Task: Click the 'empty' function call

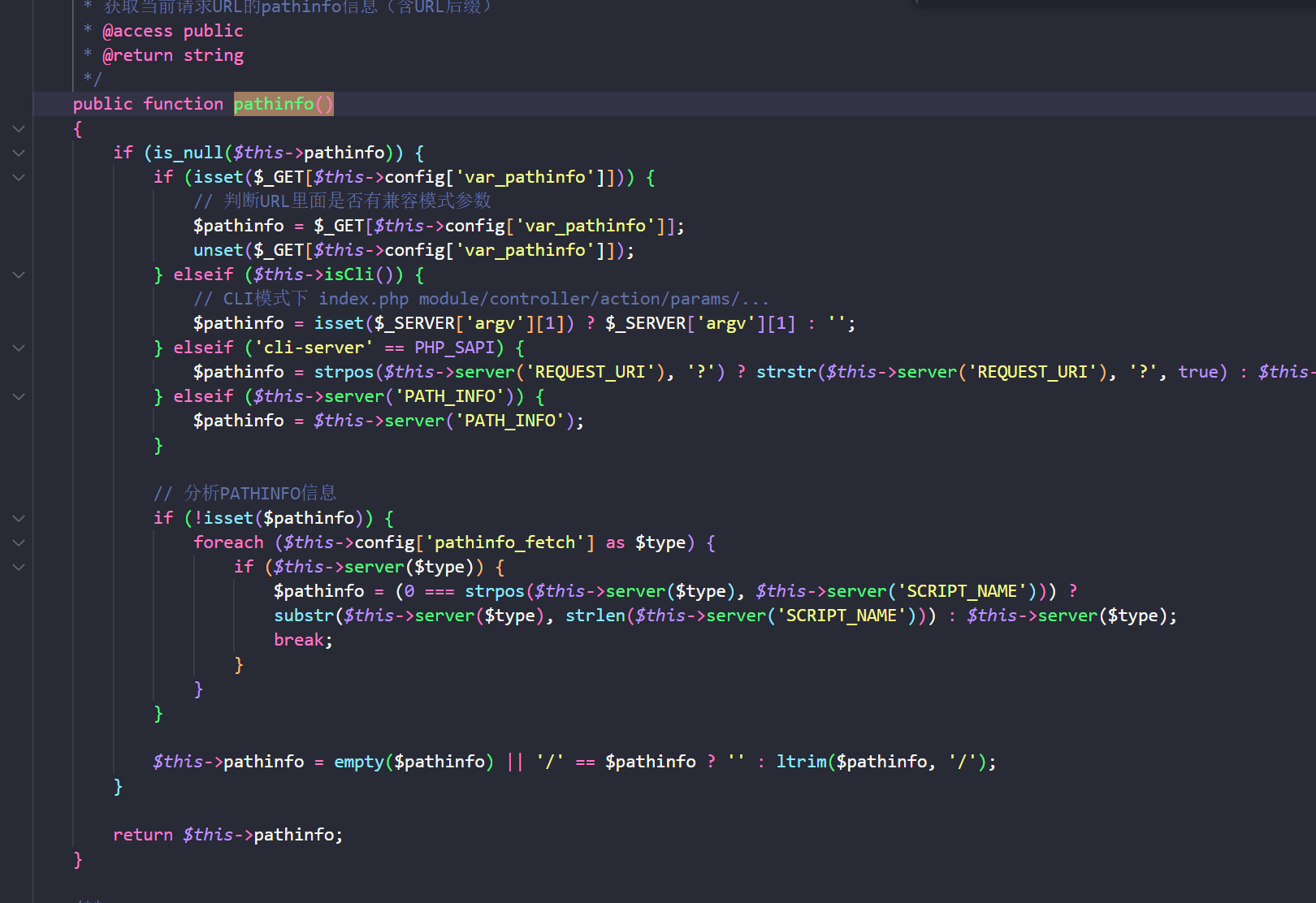Action: [x=358, y=762]
